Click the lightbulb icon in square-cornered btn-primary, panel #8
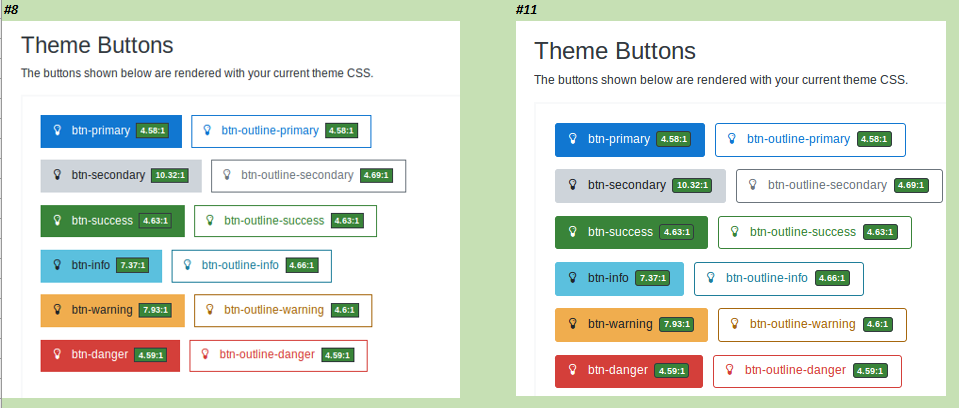The width and height of the screenshot is (959, 408). tap(57, 130)
